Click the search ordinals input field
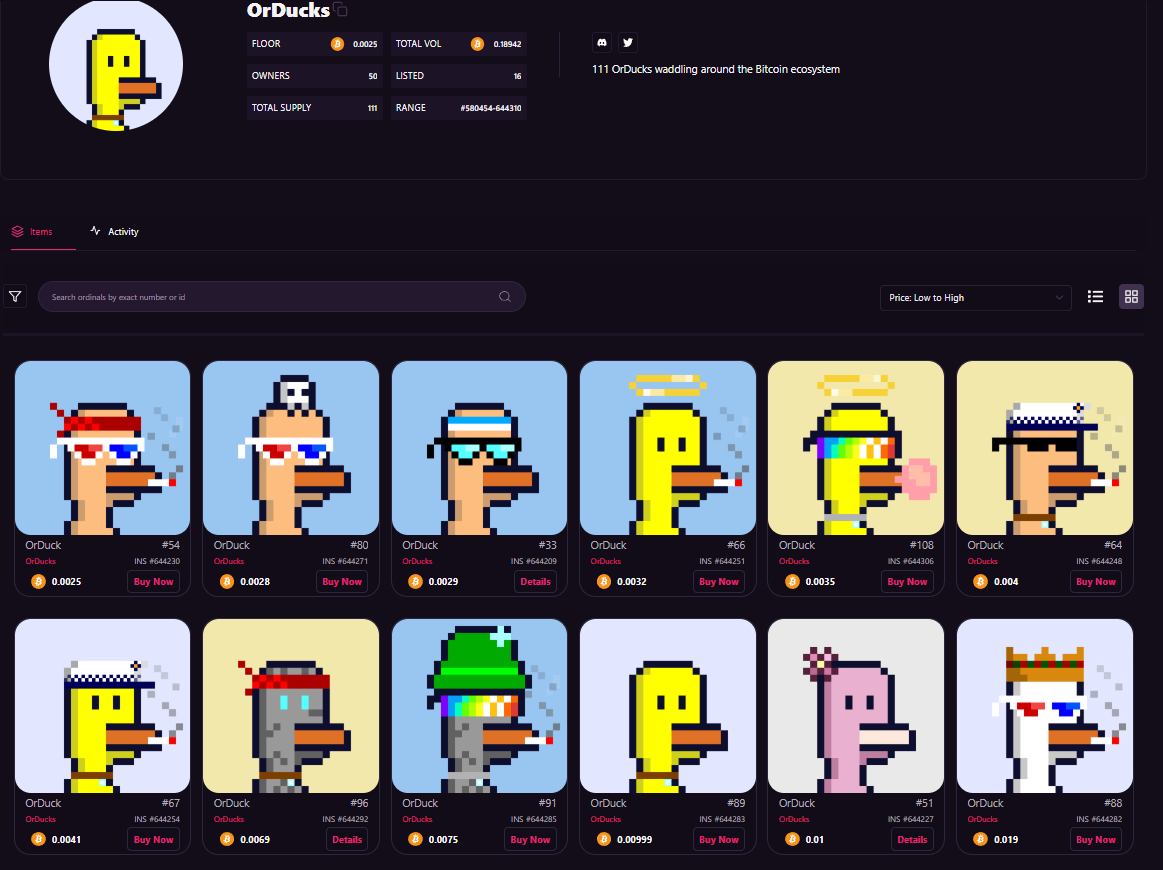Screen dimensions: 1163x870 pyautogui.click(x=282, y=297)
